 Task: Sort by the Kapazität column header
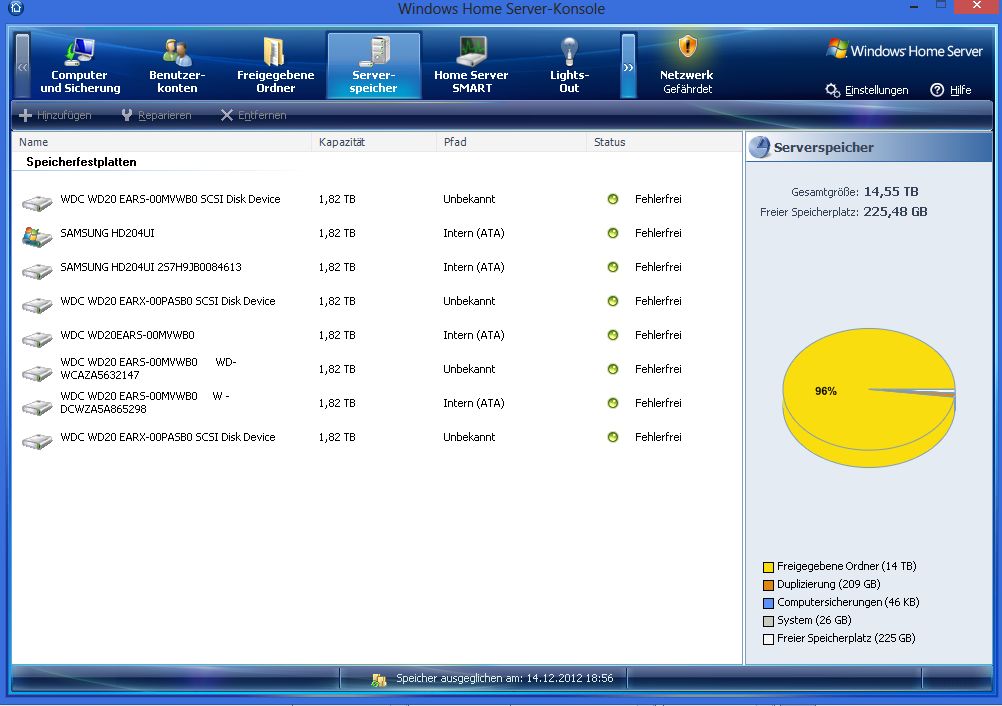[374, 142]
